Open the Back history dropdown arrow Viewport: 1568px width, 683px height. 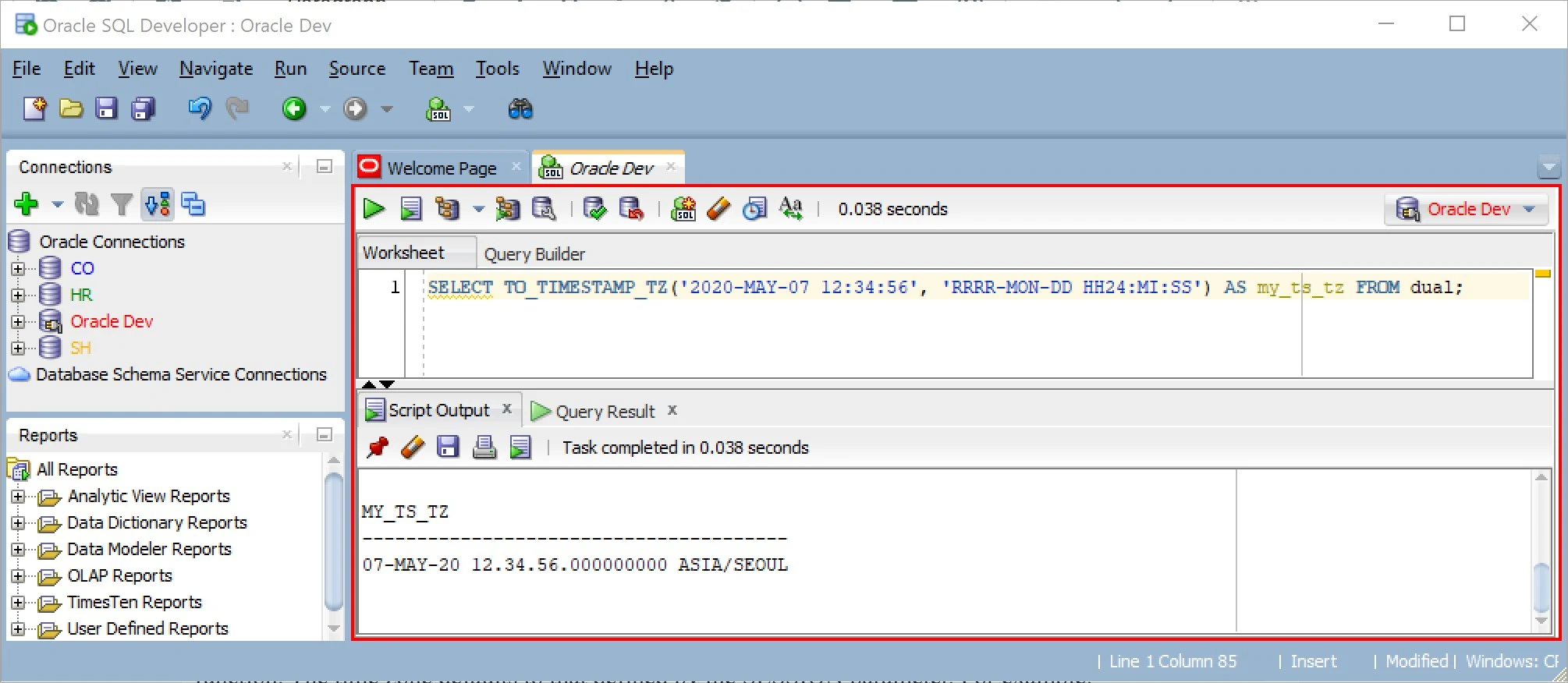(325, 109)
